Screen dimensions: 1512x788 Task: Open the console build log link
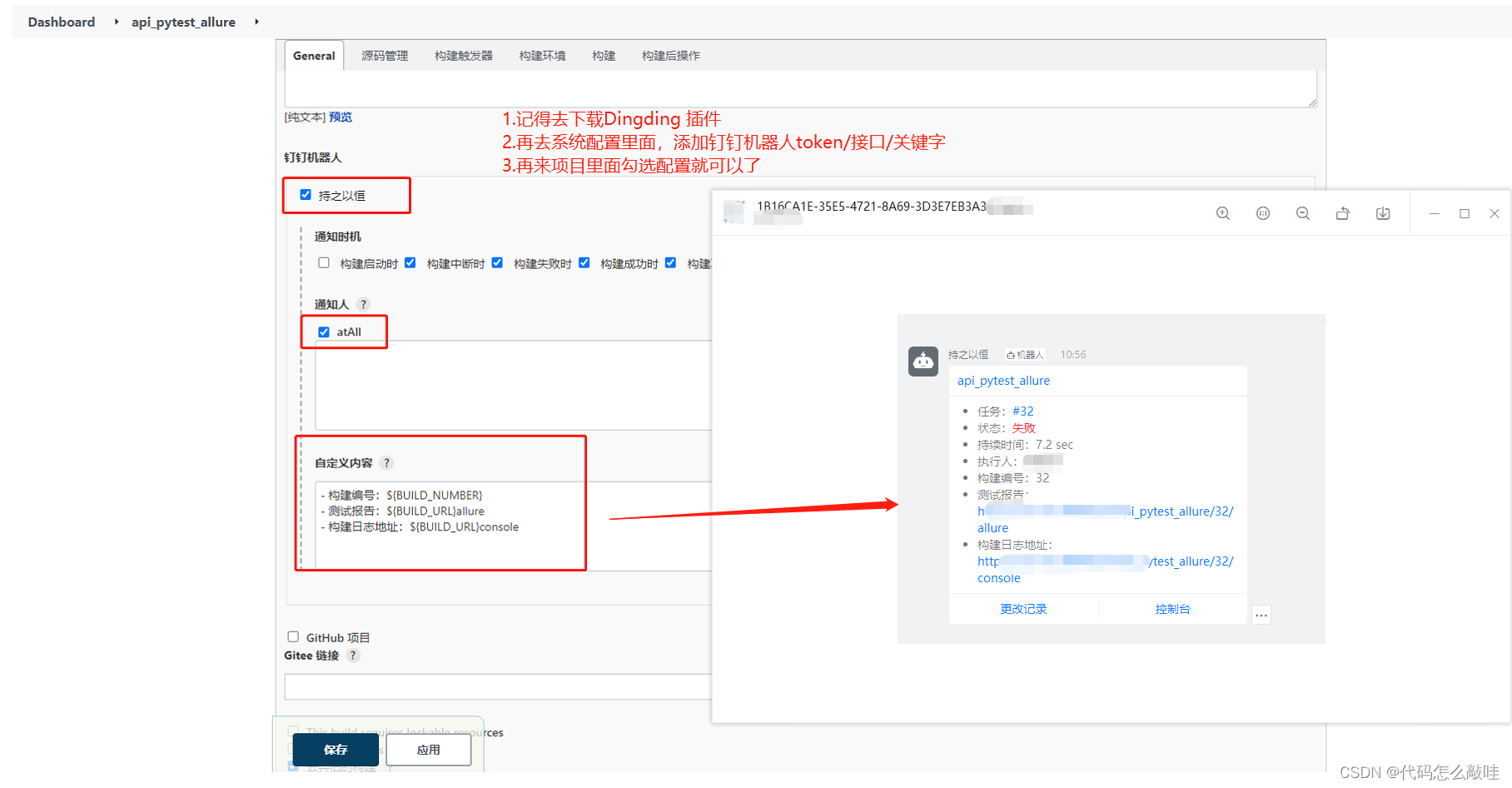pos(1105,570)
